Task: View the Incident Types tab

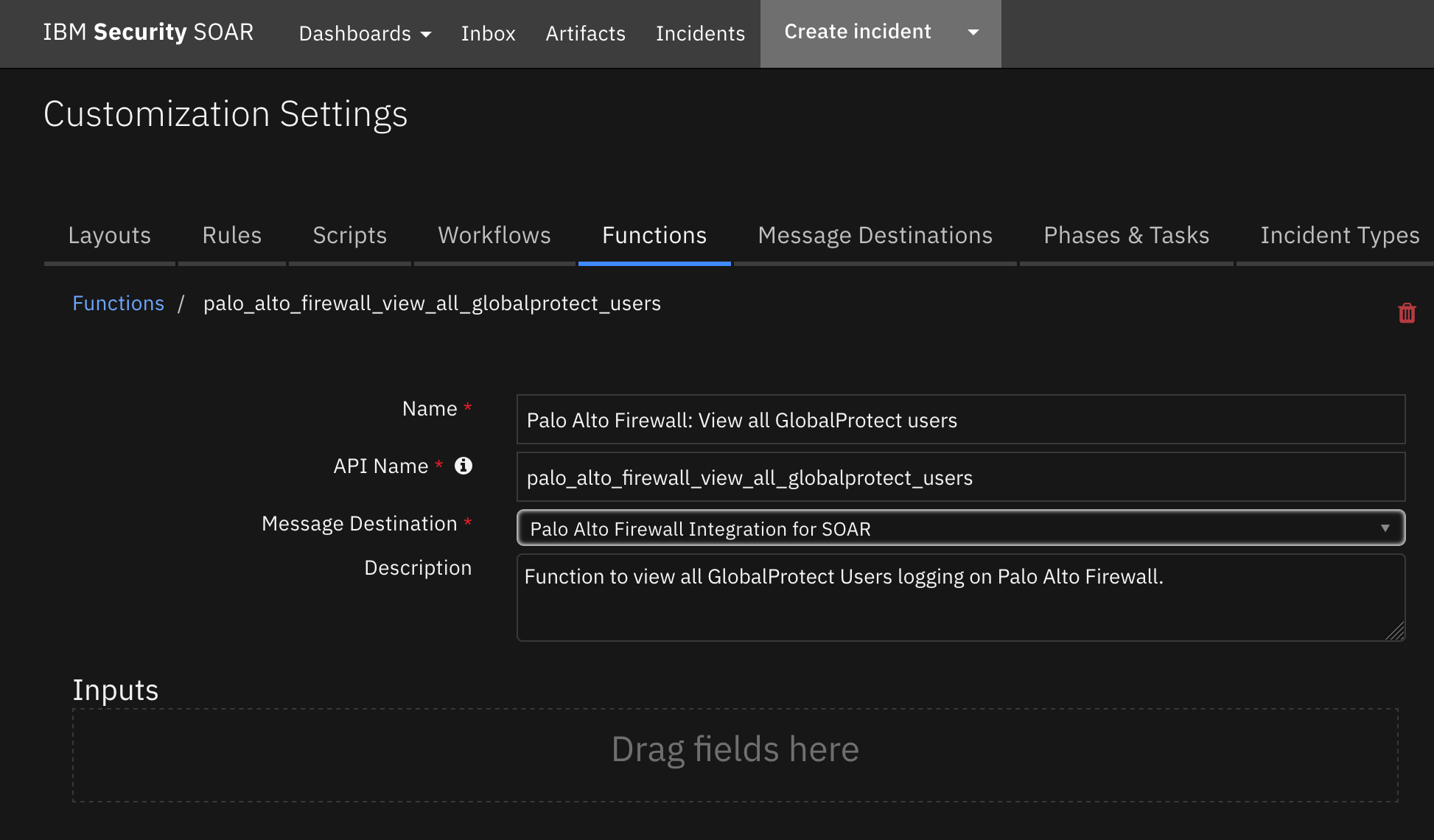Action: tap(1340, 235)
